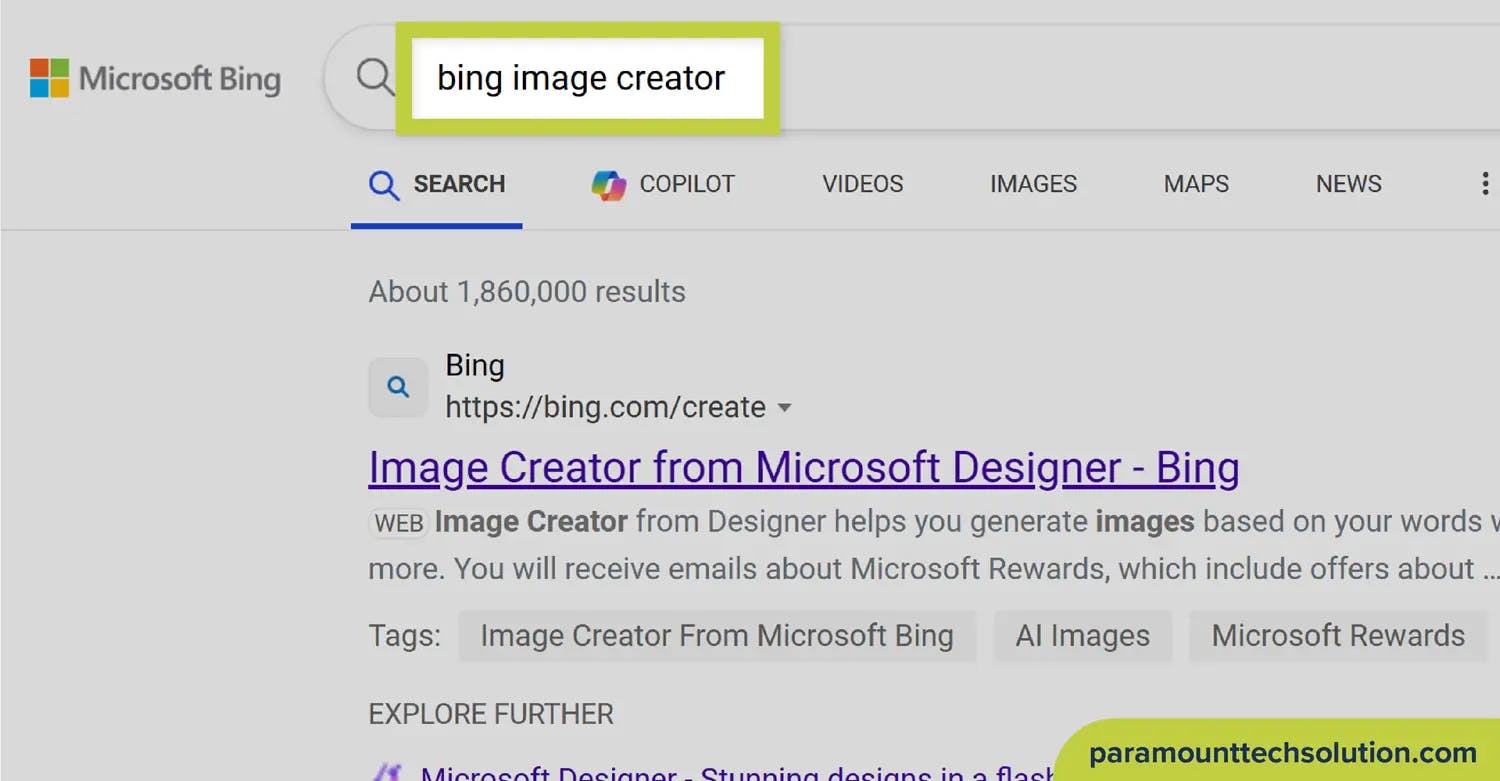Click the EXPLORE FURTHER heading
Viewport: 1500px width, 781px height.
(x=491, y=714)
